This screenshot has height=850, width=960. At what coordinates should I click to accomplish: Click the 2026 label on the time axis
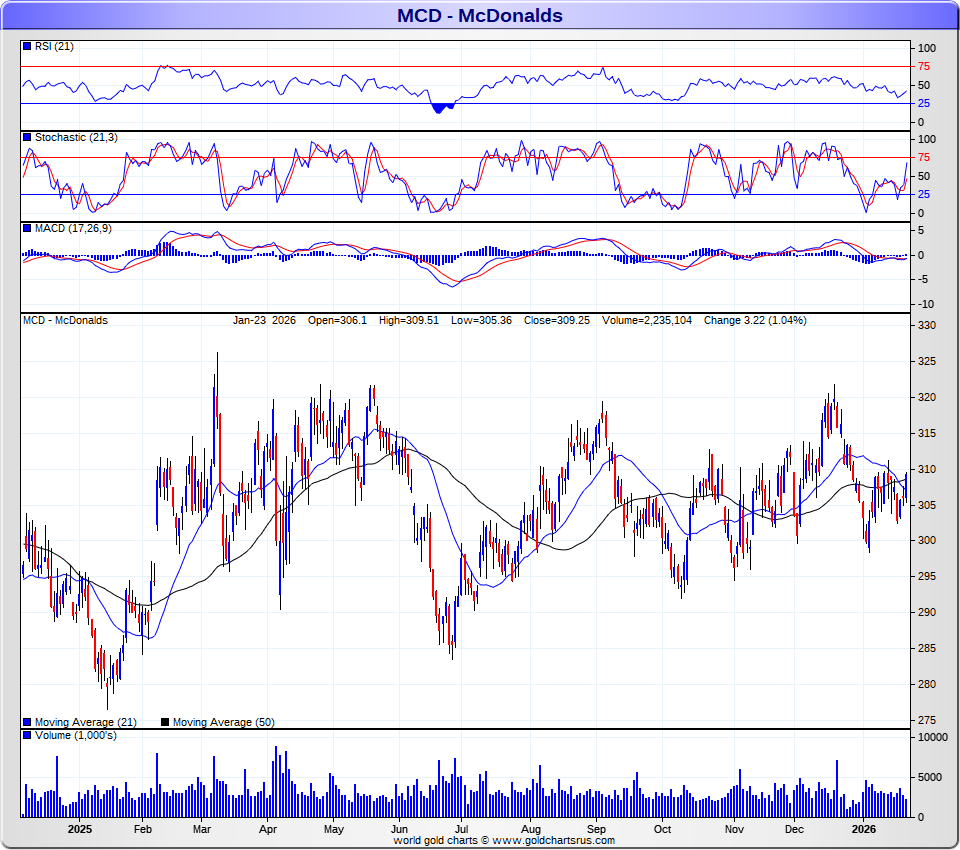coord(866,829)
